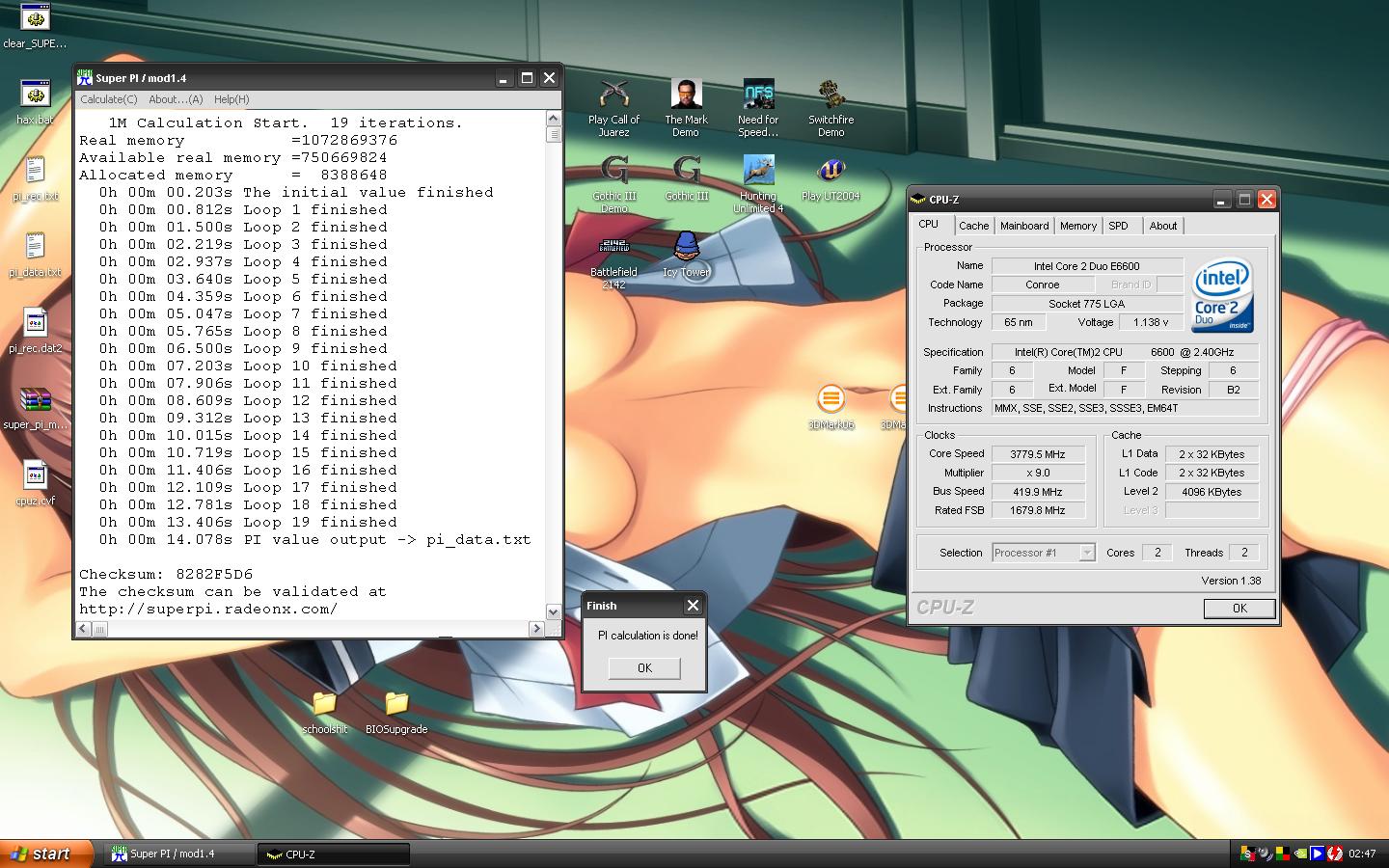The image size is (1389, 868).
Task: Select the schoolshit folder
Action: tap(324, 712)
